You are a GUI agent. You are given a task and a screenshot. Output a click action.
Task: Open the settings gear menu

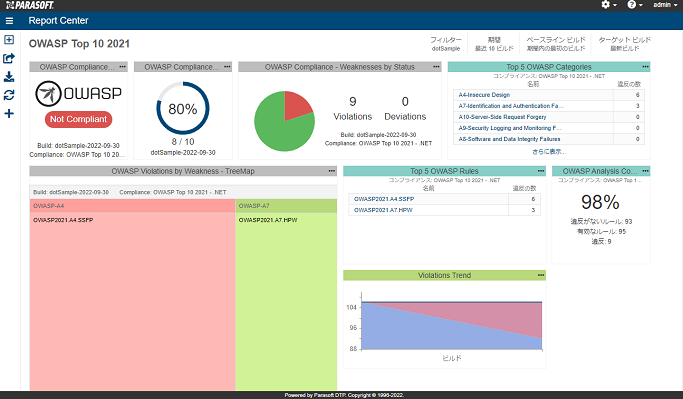pos(609,5)
